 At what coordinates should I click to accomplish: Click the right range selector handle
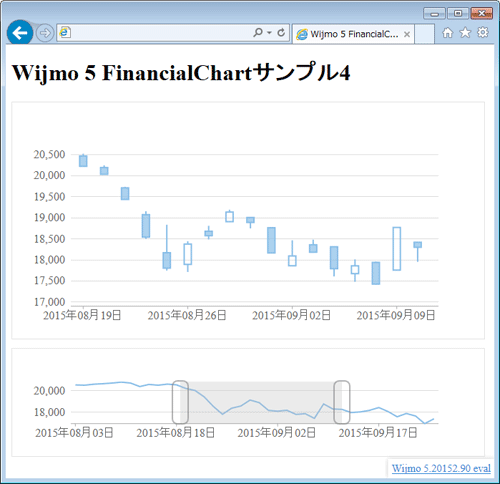tap(342, 402)
